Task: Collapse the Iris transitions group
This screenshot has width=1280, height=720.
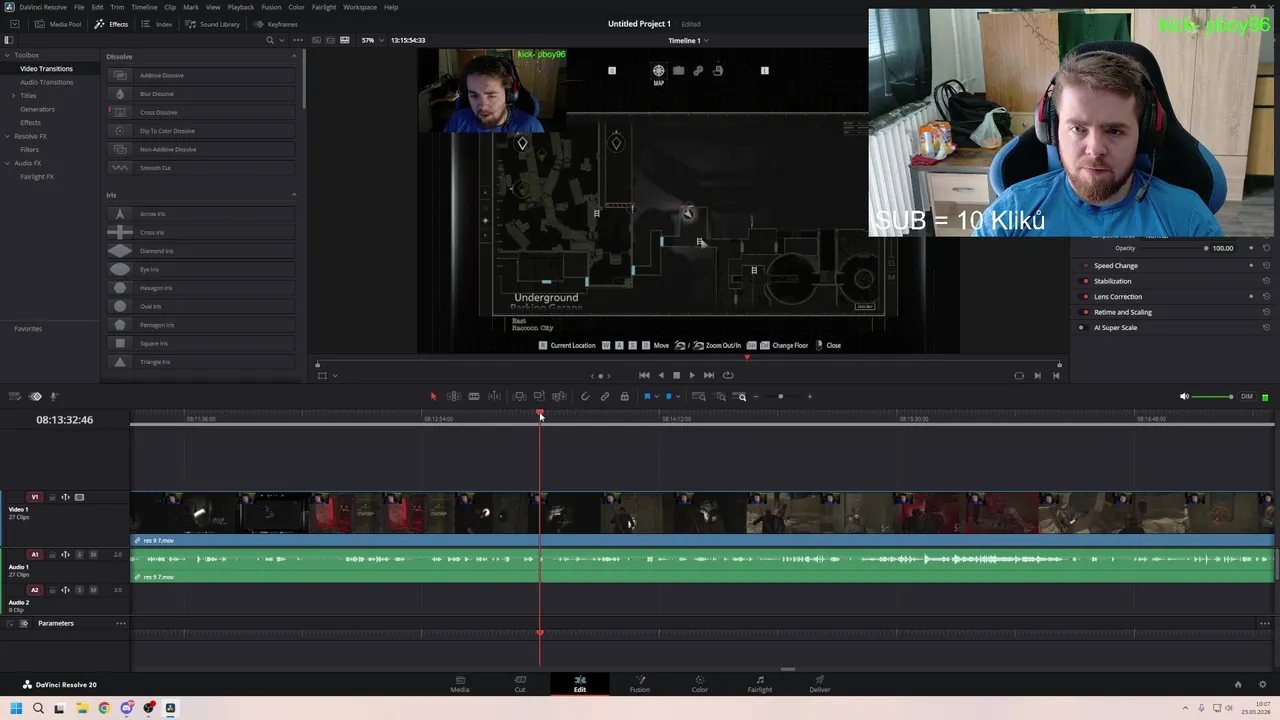Action: (x=294, y=195)
